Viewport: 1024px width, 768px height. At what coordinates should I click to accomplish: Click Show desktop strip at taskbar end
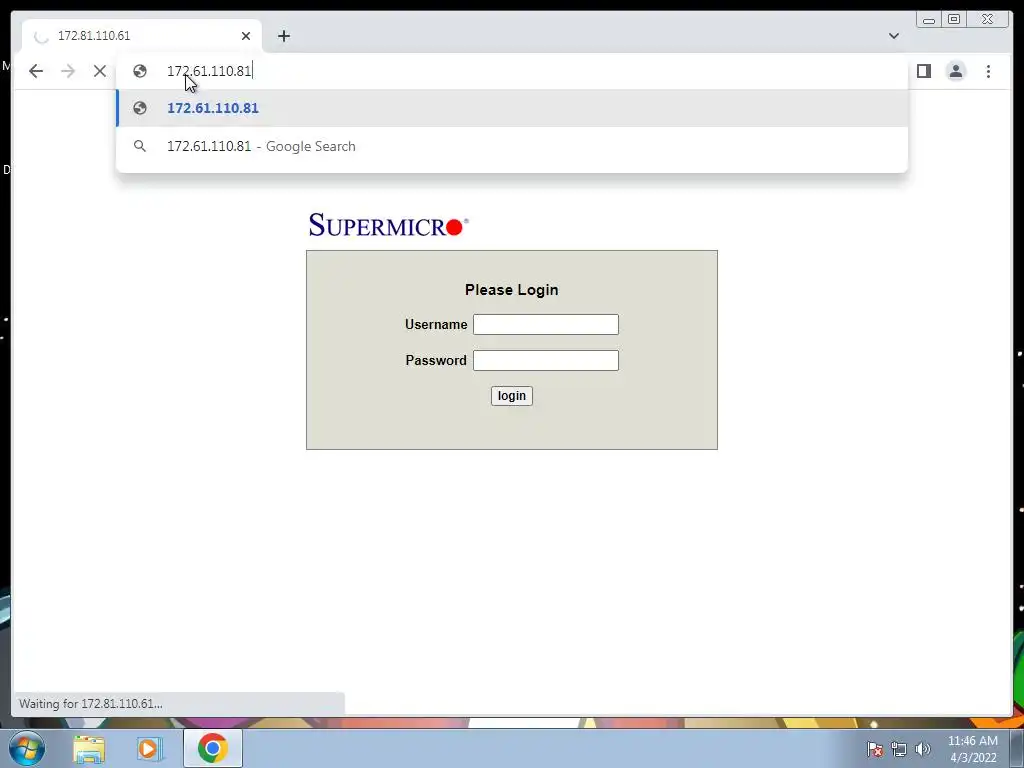pyautogui.click(x=1017, y=748)
